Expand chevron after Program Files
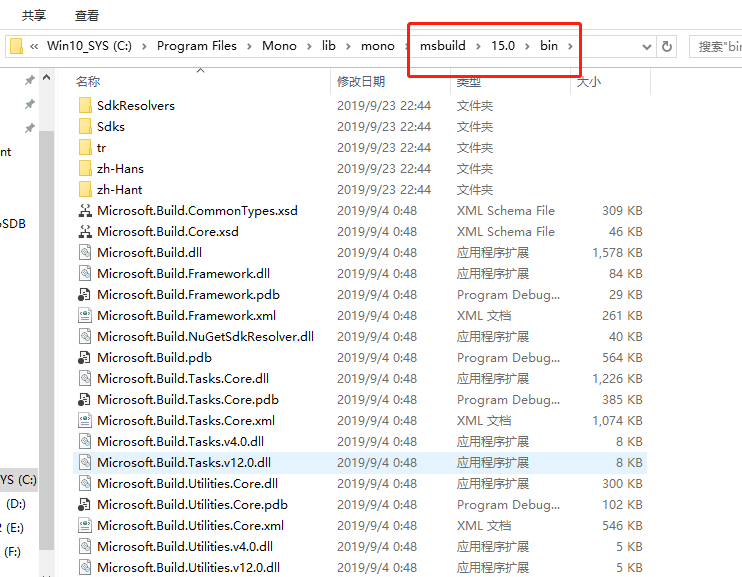This screenshot has width=742, height=577. coord(249,46)
